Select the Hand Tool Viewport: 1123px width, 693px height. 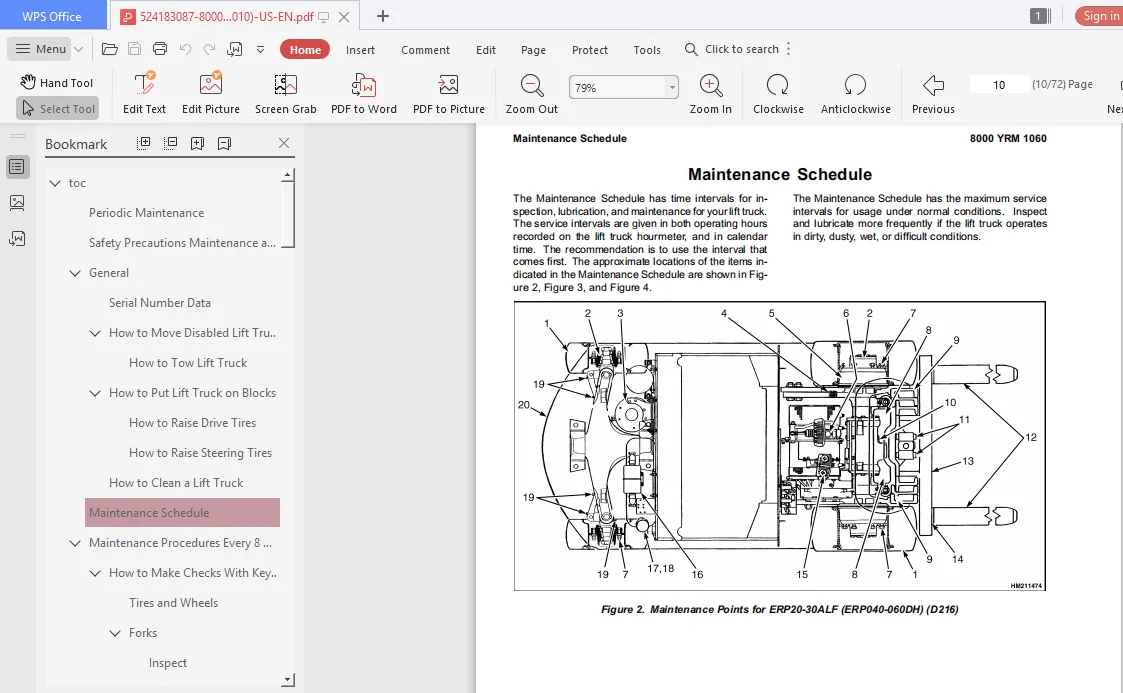[57, 82]
